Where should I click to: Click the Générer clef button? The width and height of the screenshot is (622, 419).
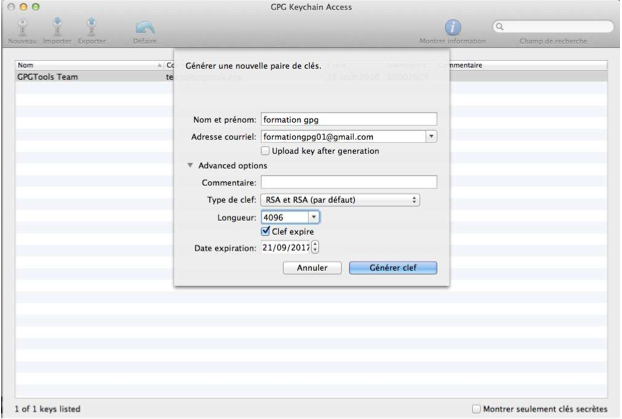(x=393, y=268)
